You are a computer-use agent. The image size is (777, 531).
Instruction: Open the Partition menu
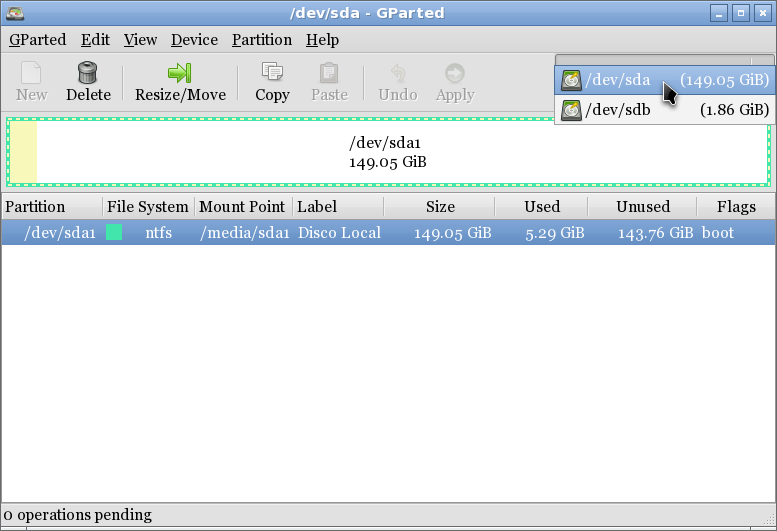pos(261,40)
